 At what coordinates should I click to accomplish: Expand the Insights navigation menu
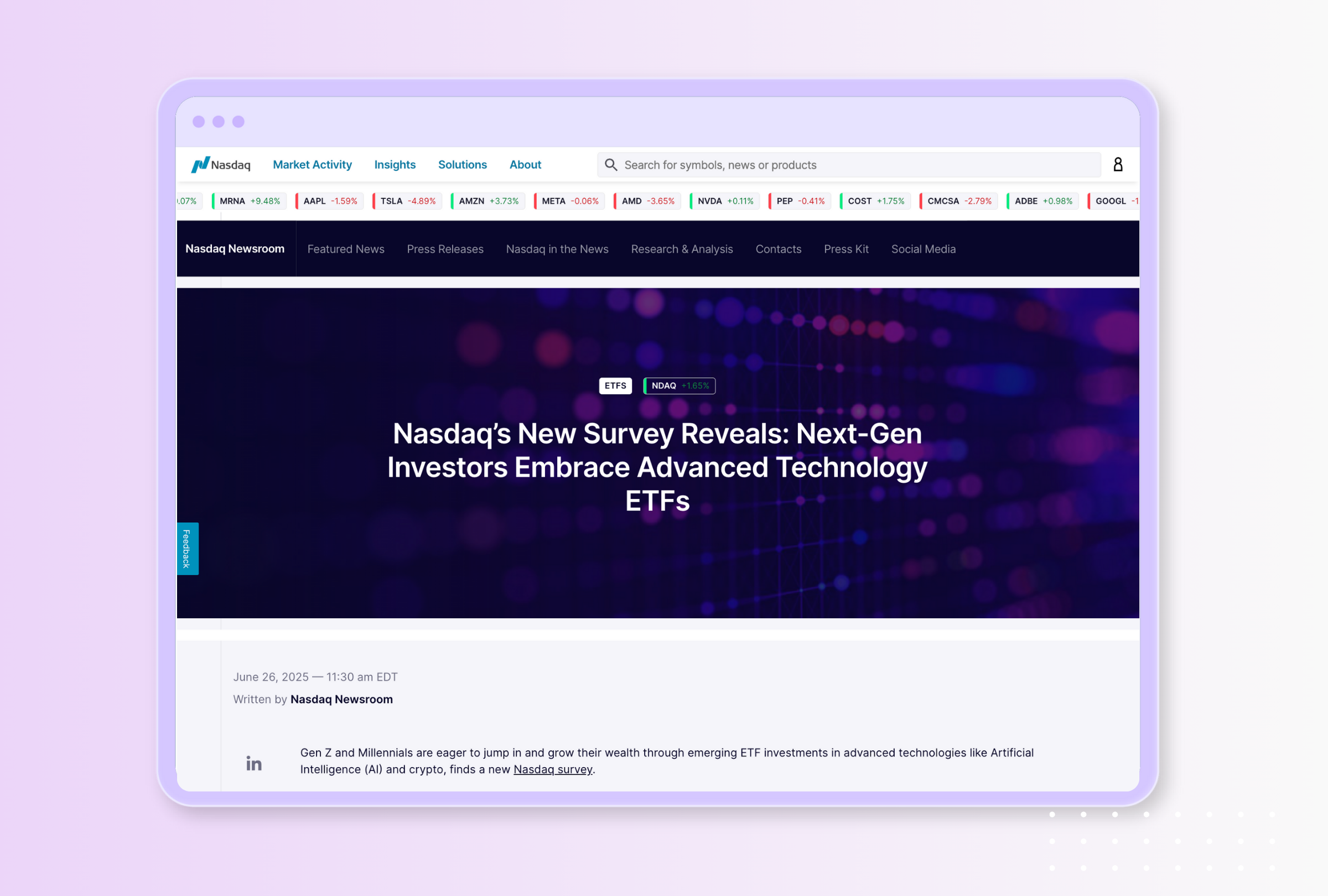395,164
